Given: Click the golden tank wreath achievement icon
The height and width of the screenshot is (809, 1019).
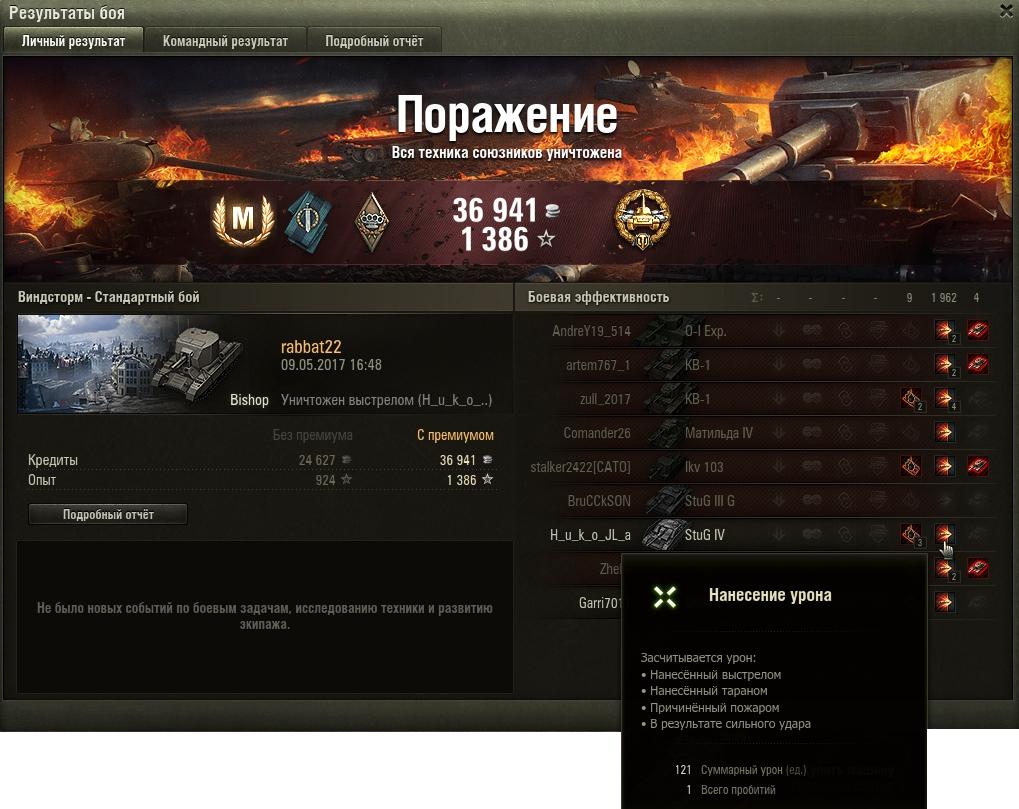Looking at the screenshot, I should point(642,220).
